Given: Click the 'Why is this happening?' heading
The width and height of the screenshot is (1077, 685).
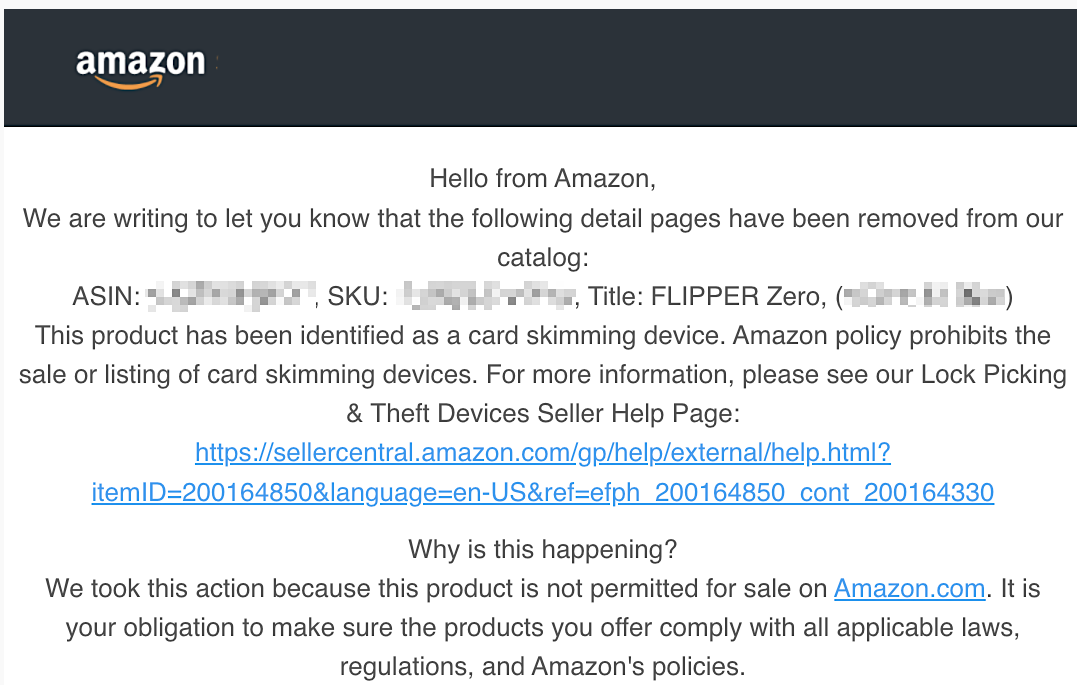Looking at the screenshot, I should click(543, 550).
